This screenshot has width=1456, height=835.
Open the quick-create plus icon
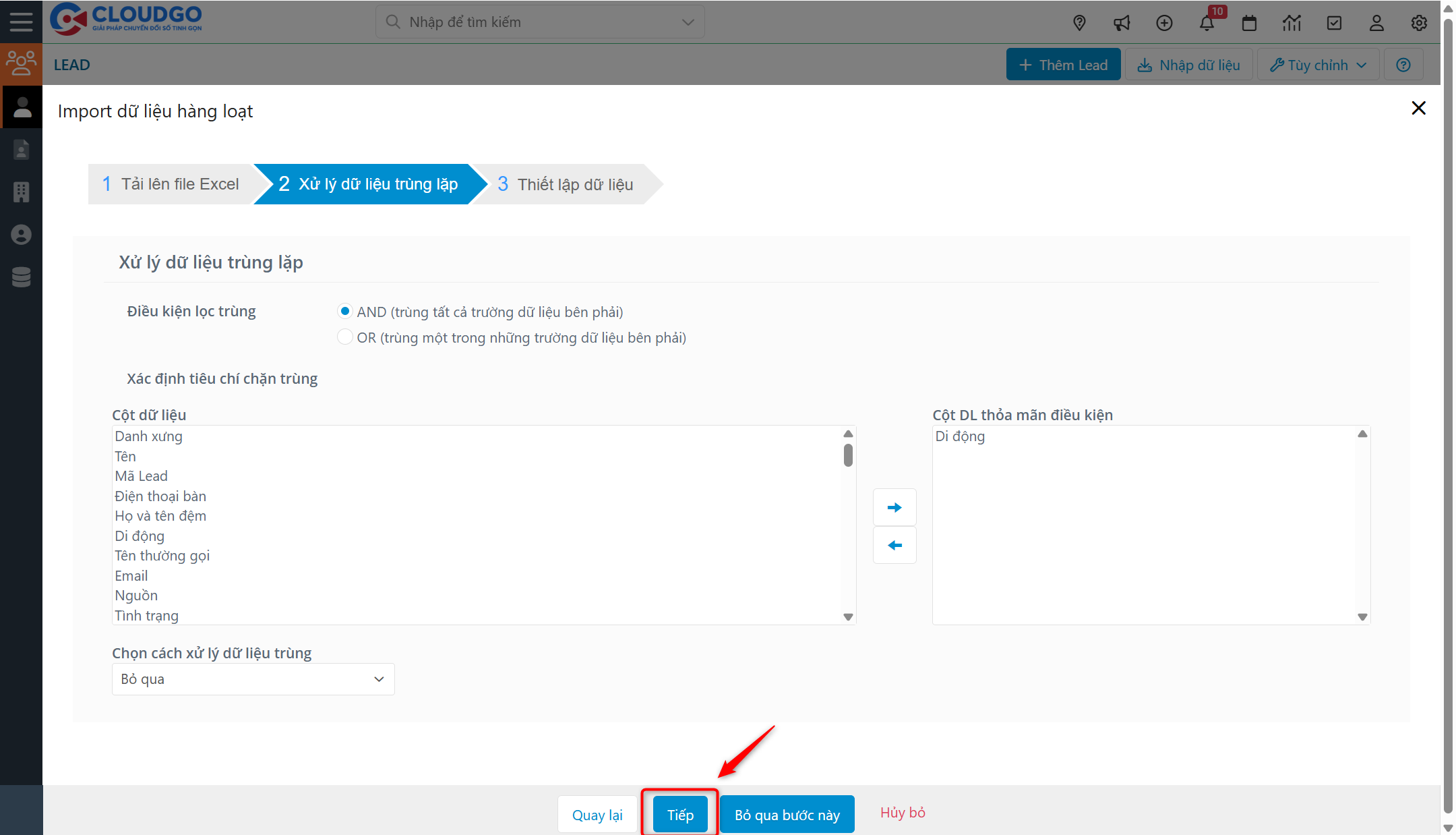pos(1164,22)
